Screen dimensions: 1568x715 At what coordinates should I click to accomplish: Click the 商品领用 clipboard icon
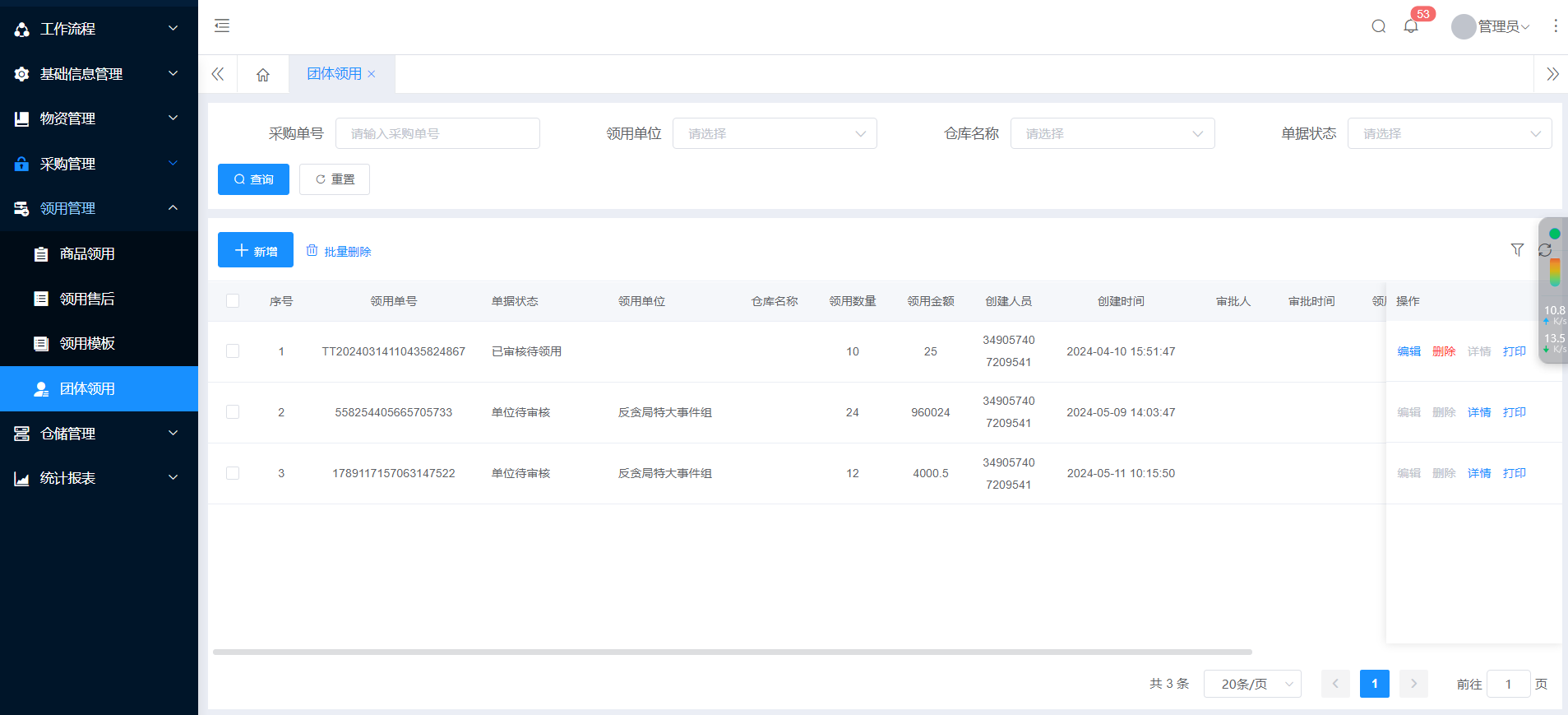(x=41, y=254)
